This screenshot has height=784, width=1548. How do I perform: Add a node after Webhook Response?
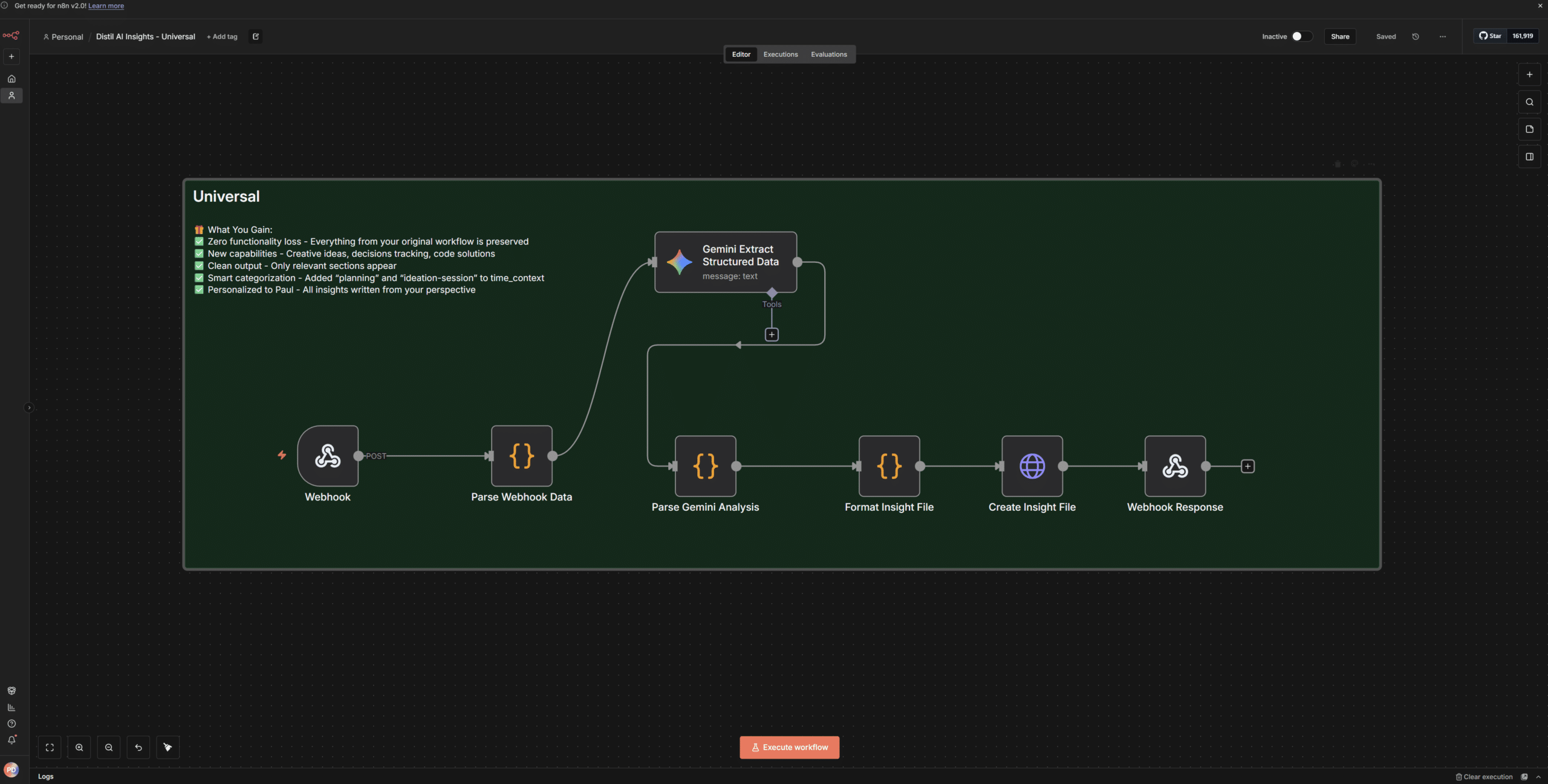pyautogui.click(x=1247, y=466)
